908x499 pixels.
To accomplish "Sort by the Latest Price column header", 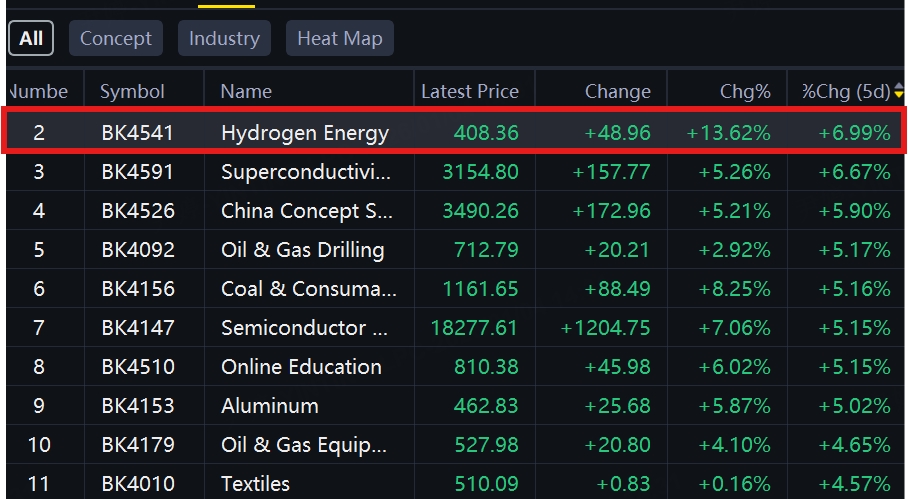I will (x=469, y=92).
